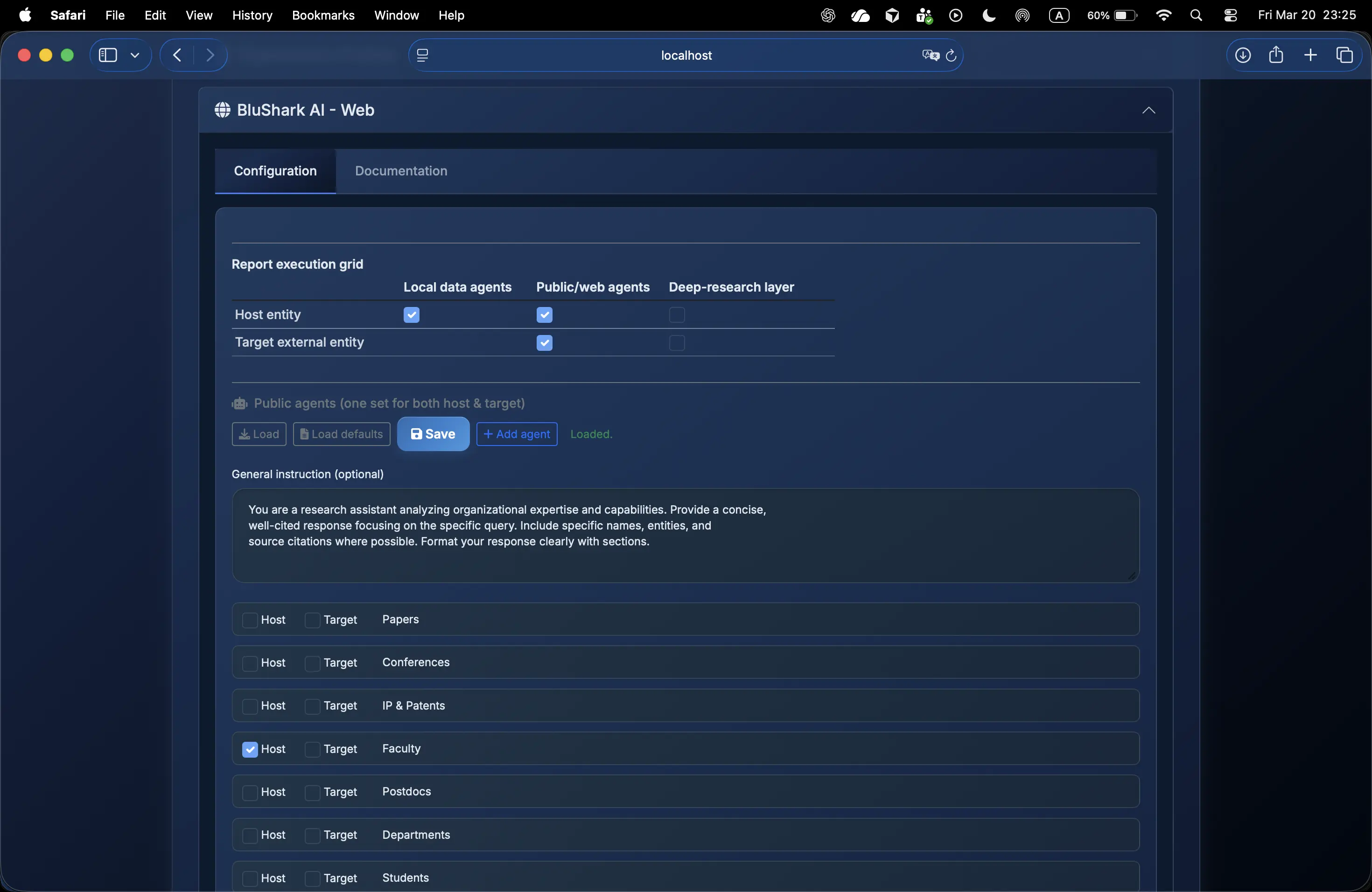Open the Share menu

(x=1276, y=55)
